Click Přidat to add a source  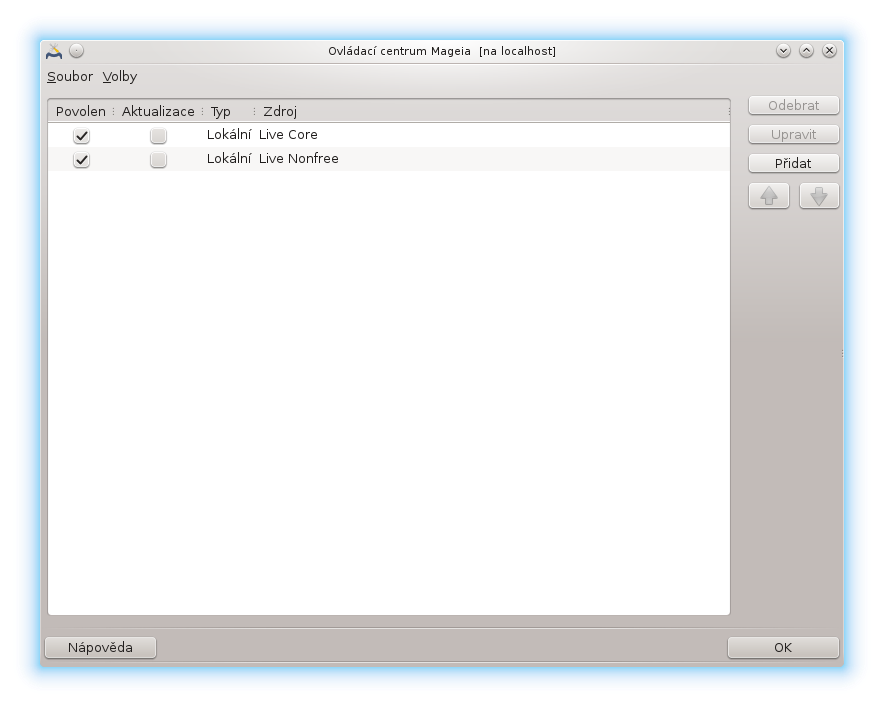[794, 164]
